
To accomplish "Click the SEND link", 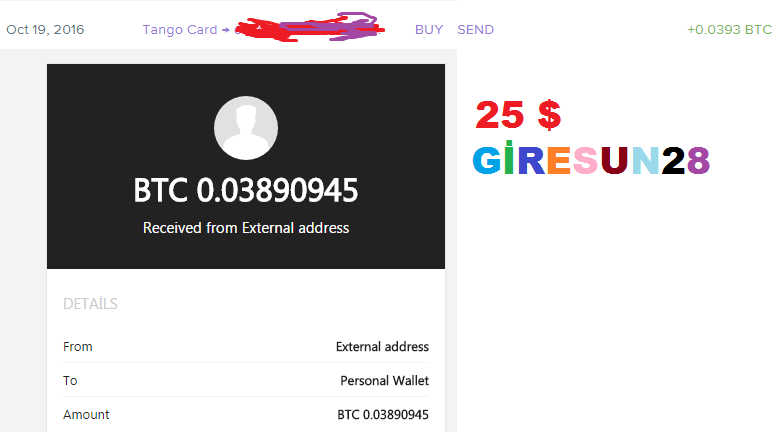I will [x=475, y=30].
